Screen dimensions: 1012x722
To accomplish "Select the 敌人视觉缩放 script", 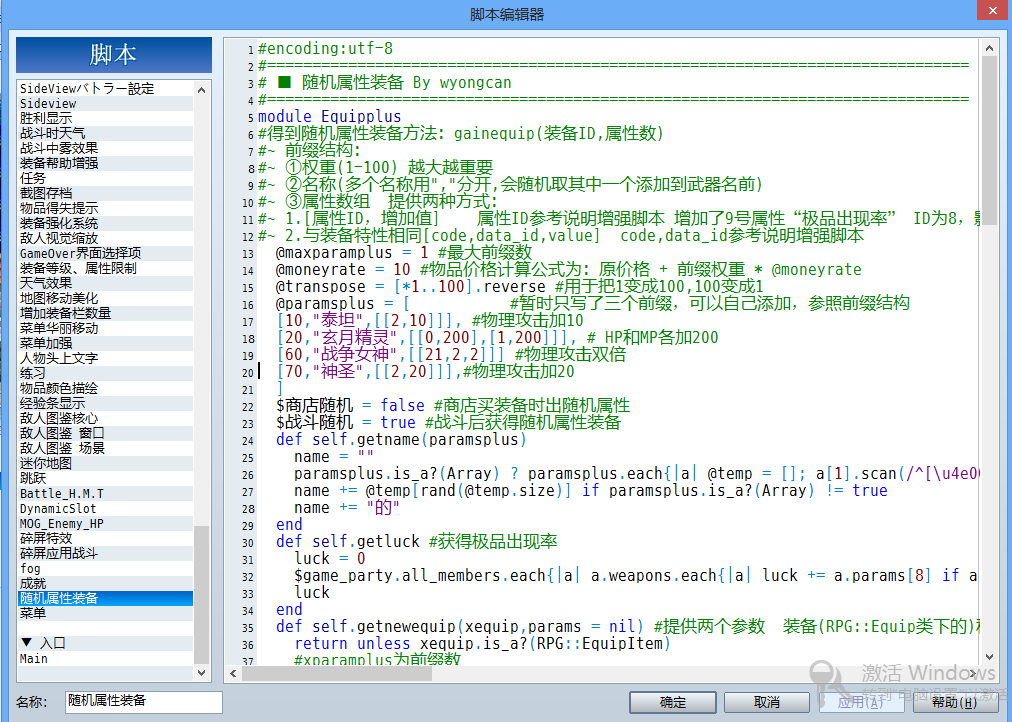I will (x=106, y=238).
